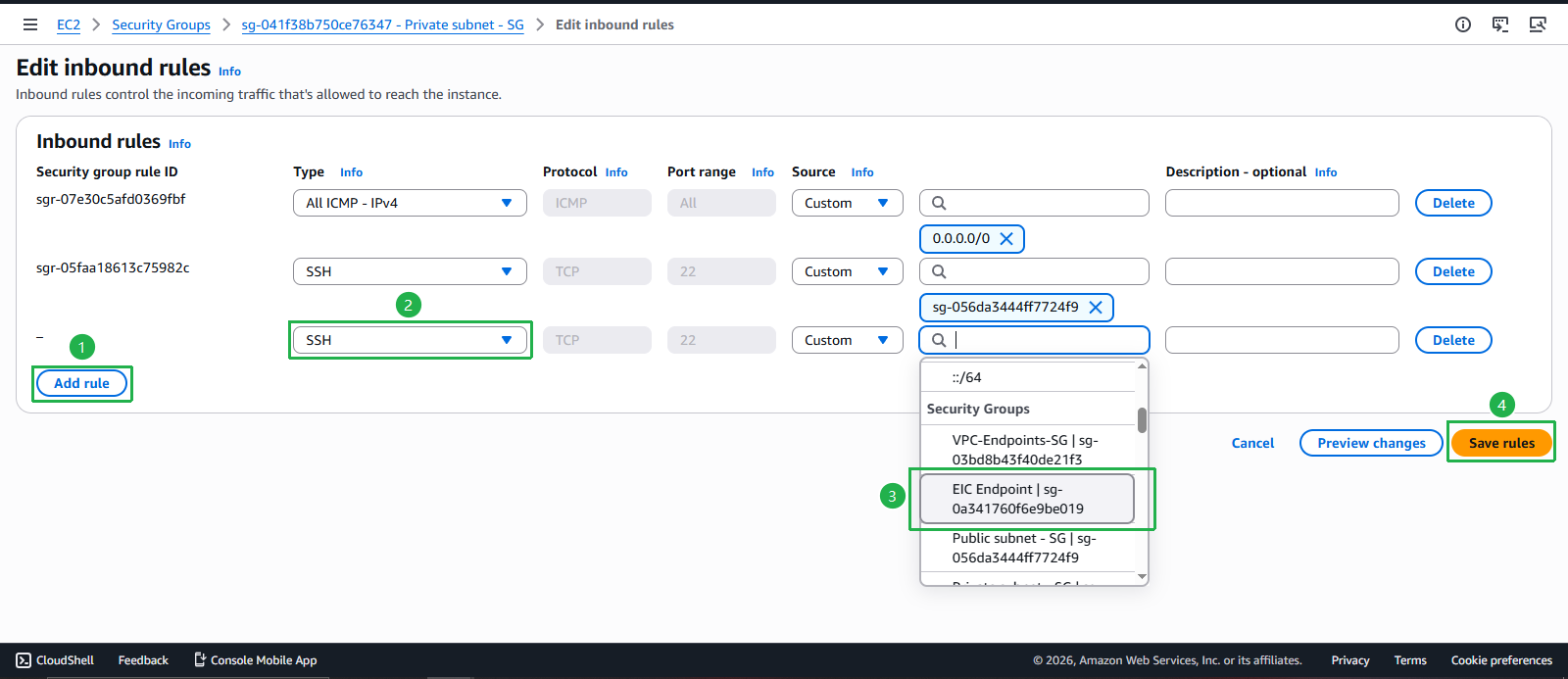Click the Cancel link
Viewport: 1568px width, 679px height.
1252,443
